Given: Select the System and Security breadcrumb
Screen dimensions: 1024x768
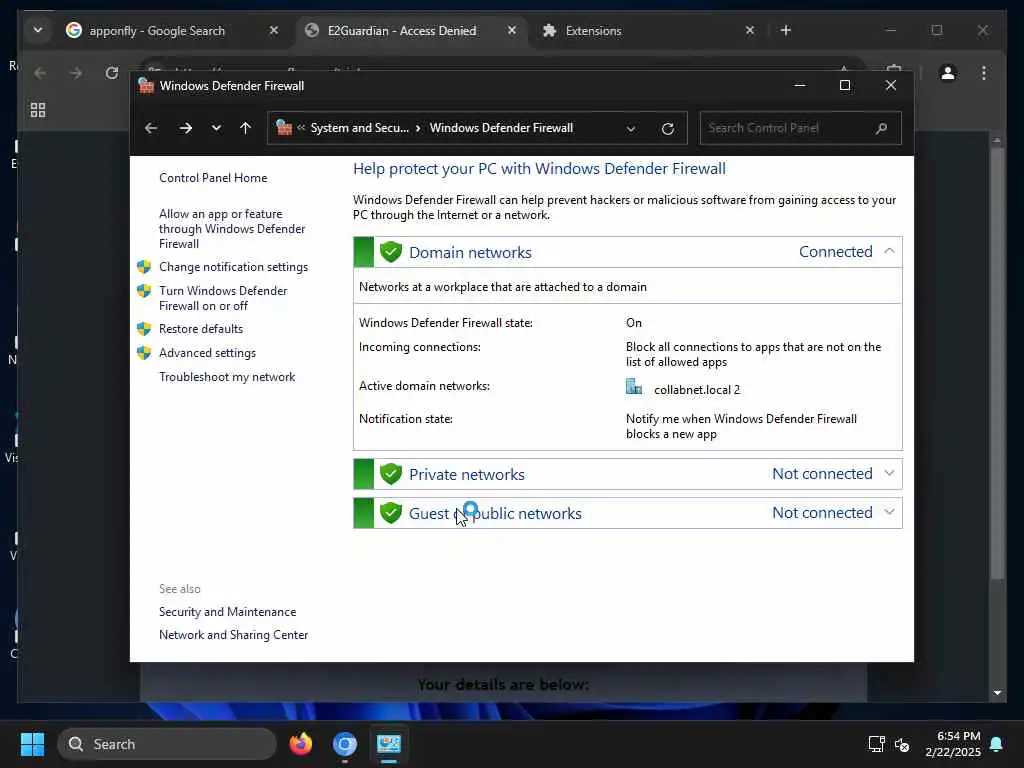Looking at the screenshot, I should [x=359, y=128].
